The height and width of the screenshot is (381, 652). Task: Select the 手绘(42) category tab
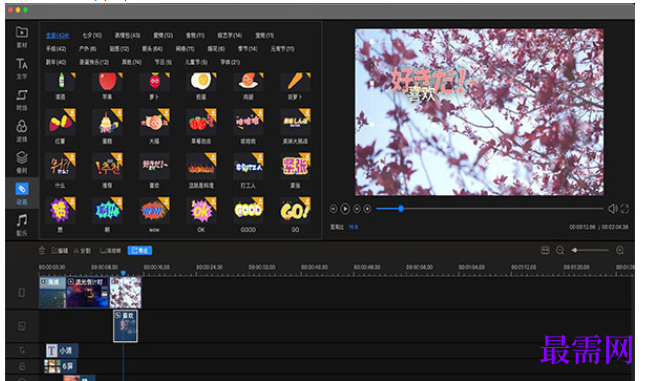pos(56,49)
